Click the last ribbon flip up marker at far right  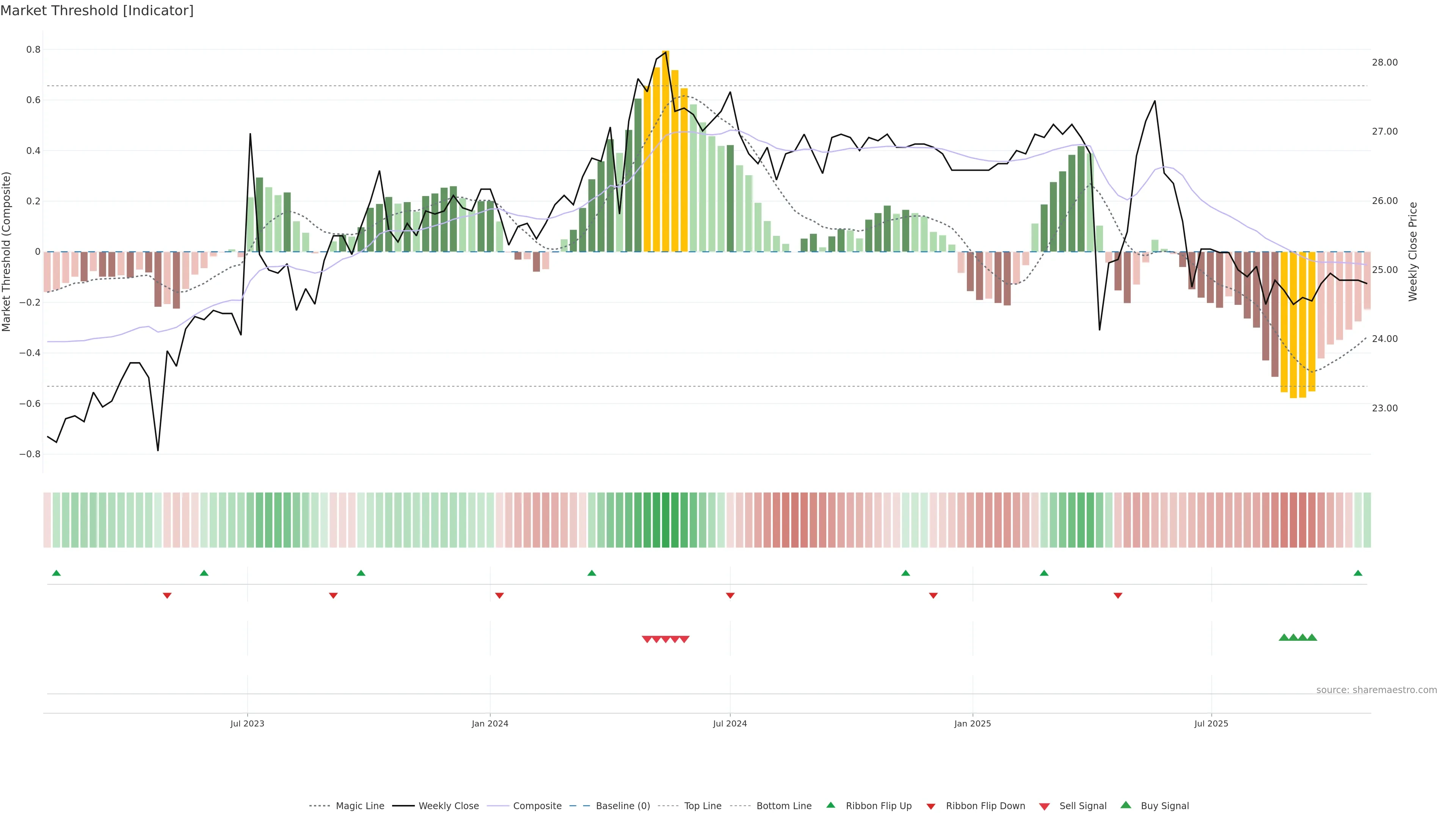[x=1358, y=573]
